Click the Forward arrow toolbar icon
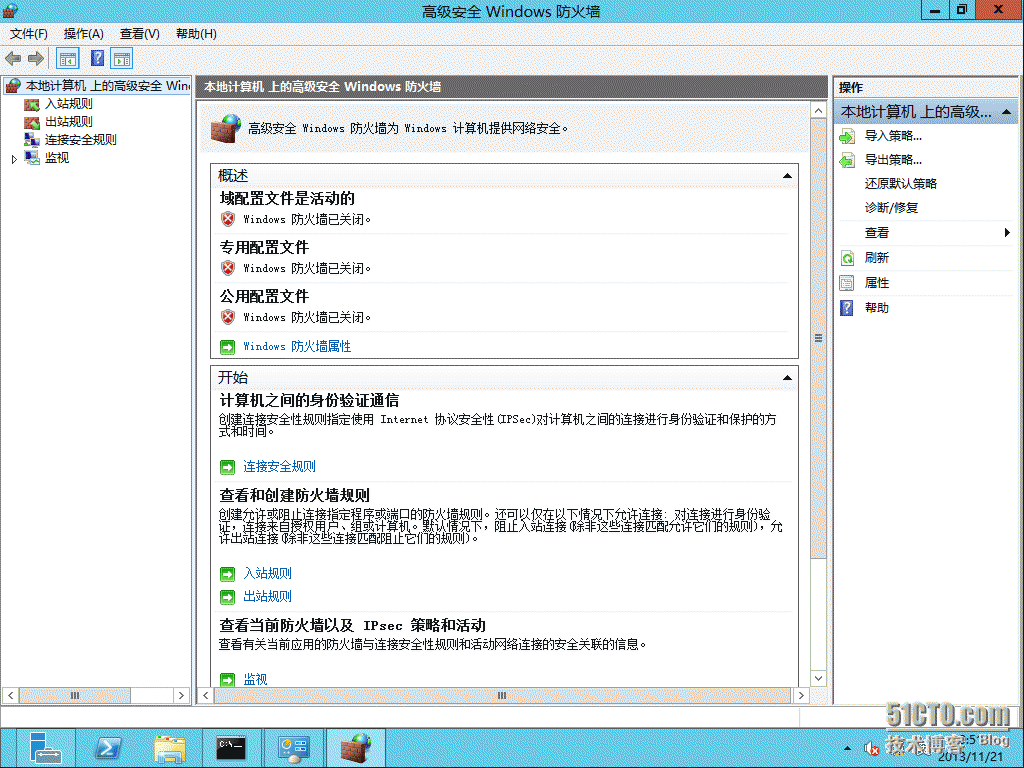Viewport: 1024px width, 768px height. point(36,59)
